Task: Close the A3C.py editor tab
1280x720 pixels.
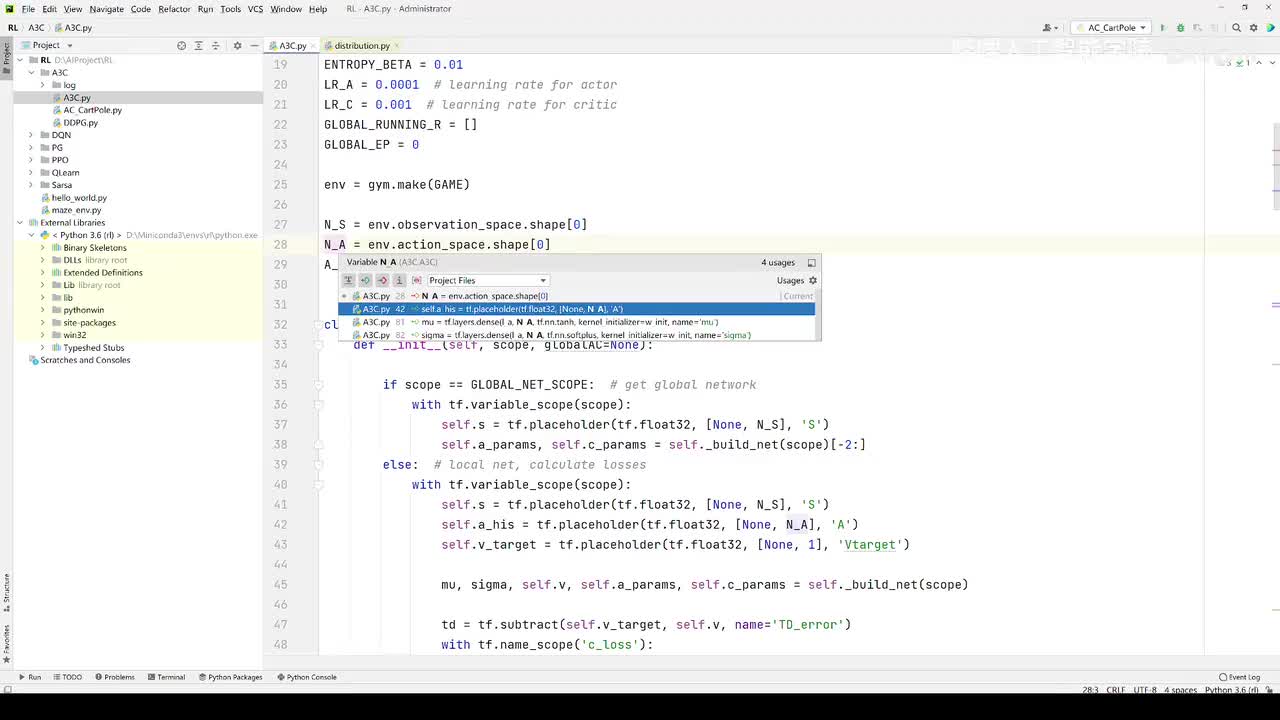Action: 313,46
